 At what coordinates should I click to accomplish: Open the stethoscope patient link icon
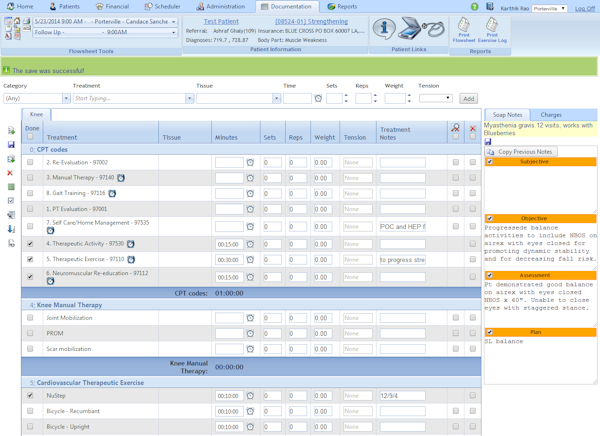point(433,28)
